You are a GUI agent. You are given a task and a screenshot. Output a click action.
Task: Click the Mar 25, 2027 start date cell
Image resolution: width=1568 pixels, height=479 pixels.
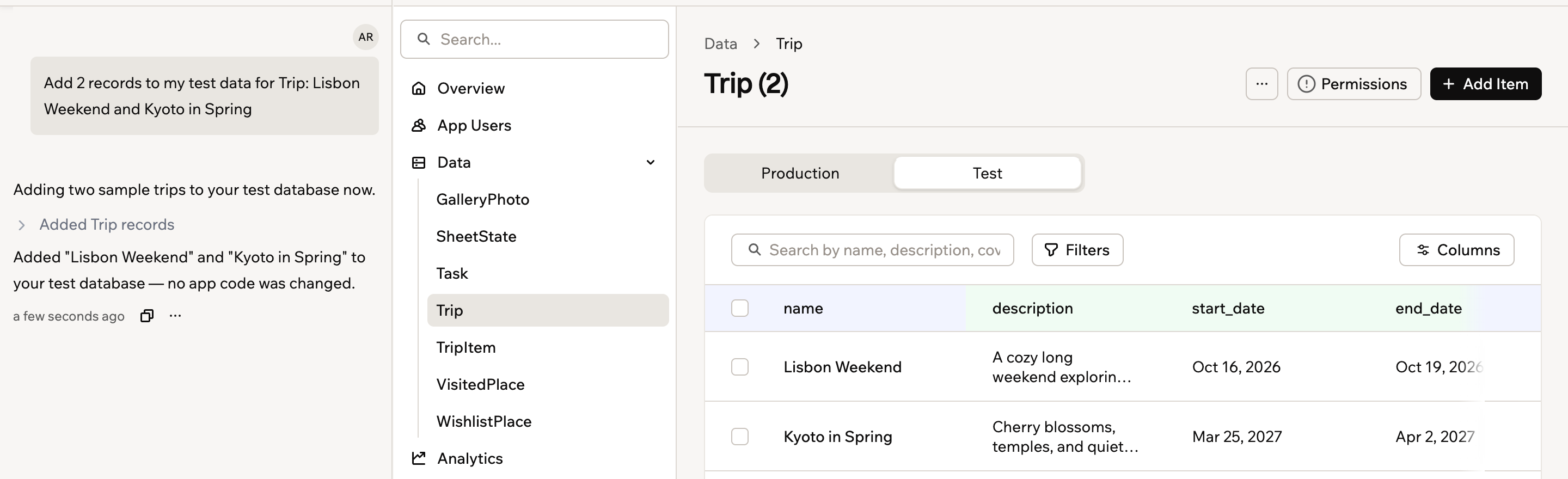click(1237, 437)
